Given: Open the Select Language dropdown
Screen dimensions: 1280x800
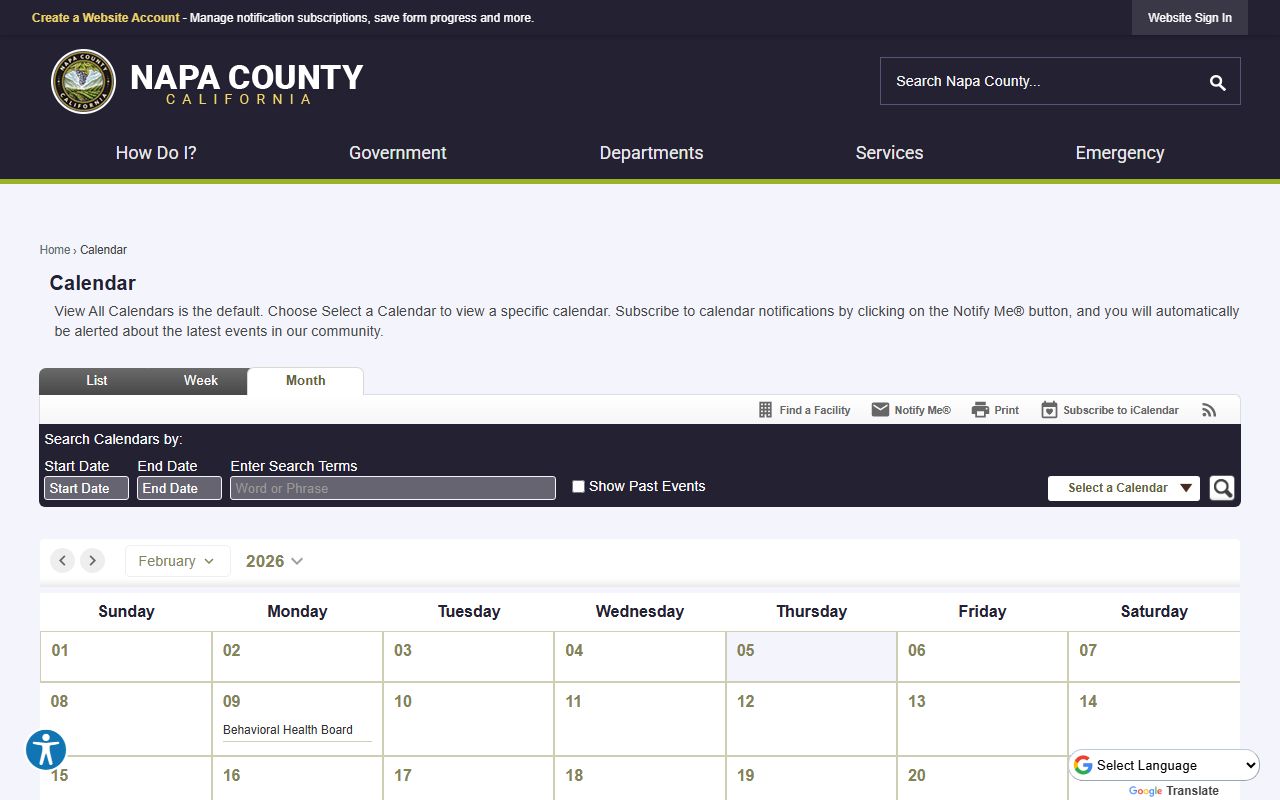Looking at the screenshot, I should pyautogui.click(x=1166, y=765).
